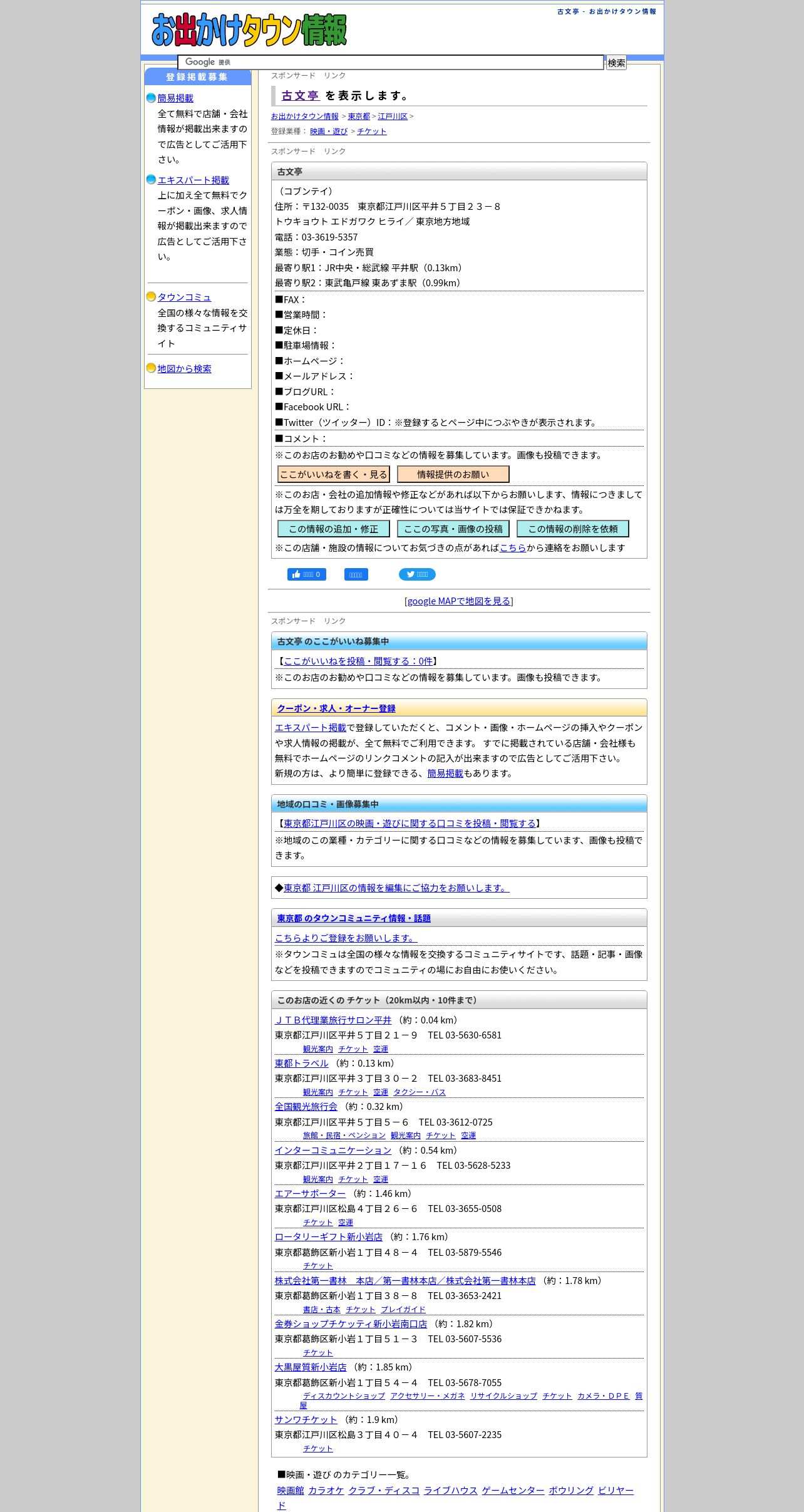Click the 古文亭 heading link
This screenshot has width=804, height=1512.
click(x=301, y=96)
